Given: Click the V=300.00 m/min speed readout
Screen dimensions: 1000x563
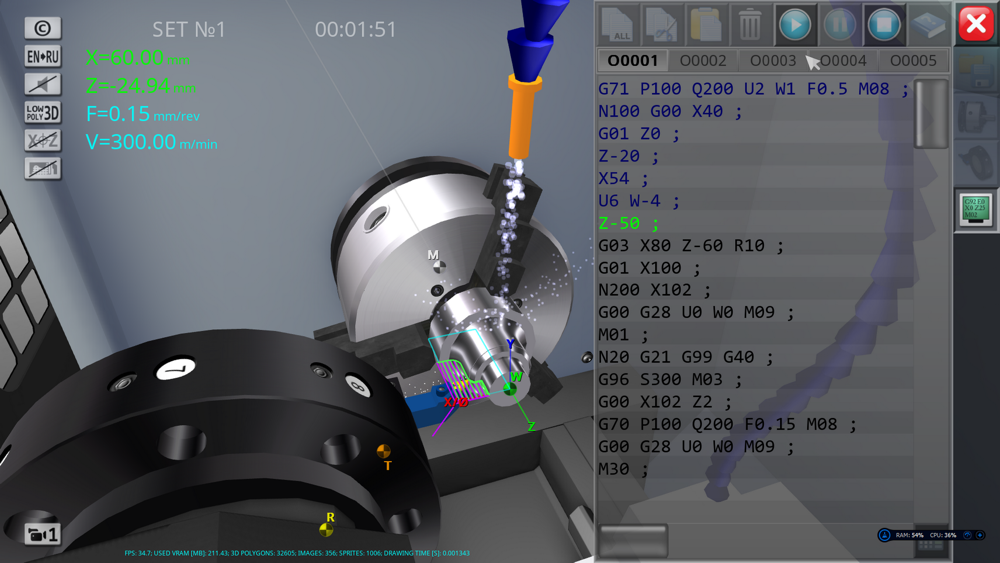Looking at the screenshot, I should tap(152, 142).
